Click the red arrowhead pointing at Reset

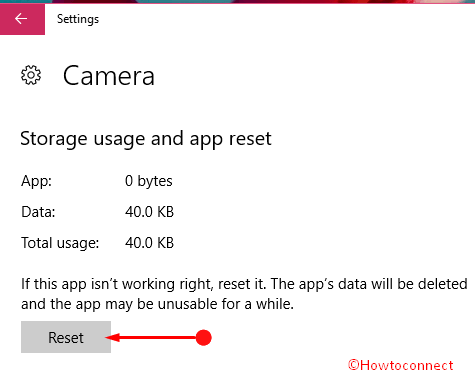point(113,338)
